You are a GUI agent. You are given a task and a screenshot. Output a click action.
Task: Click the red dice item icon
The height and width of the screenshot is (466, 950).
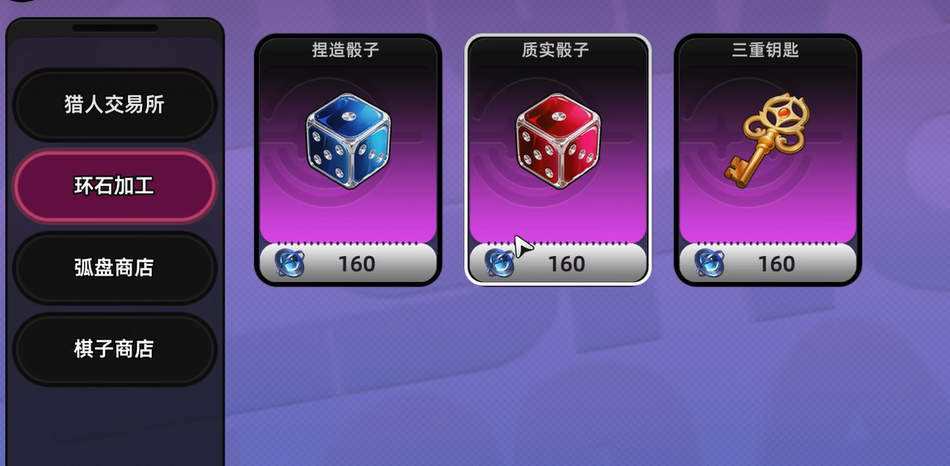(x=558, y=140)
